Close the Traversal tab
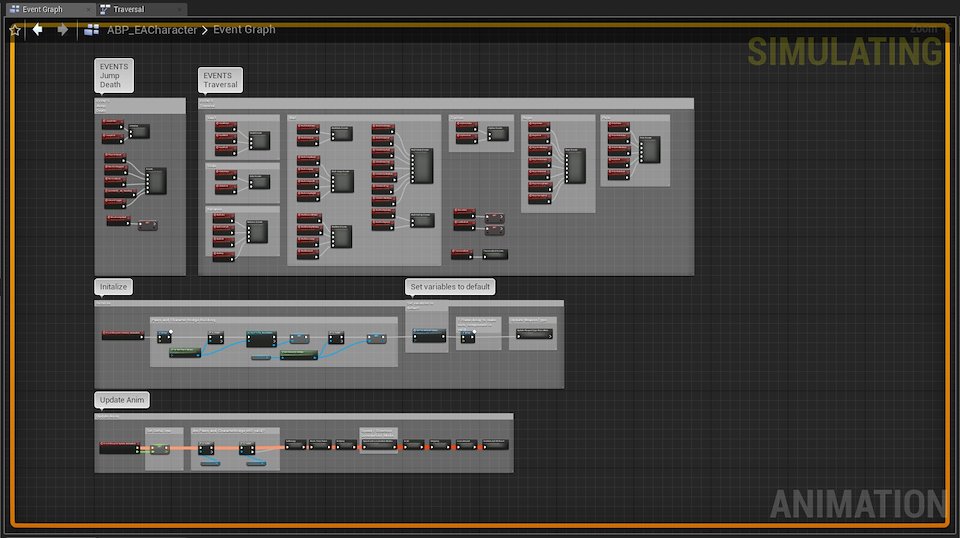Viewport: 960px width, 538px height. pos(179,9)
